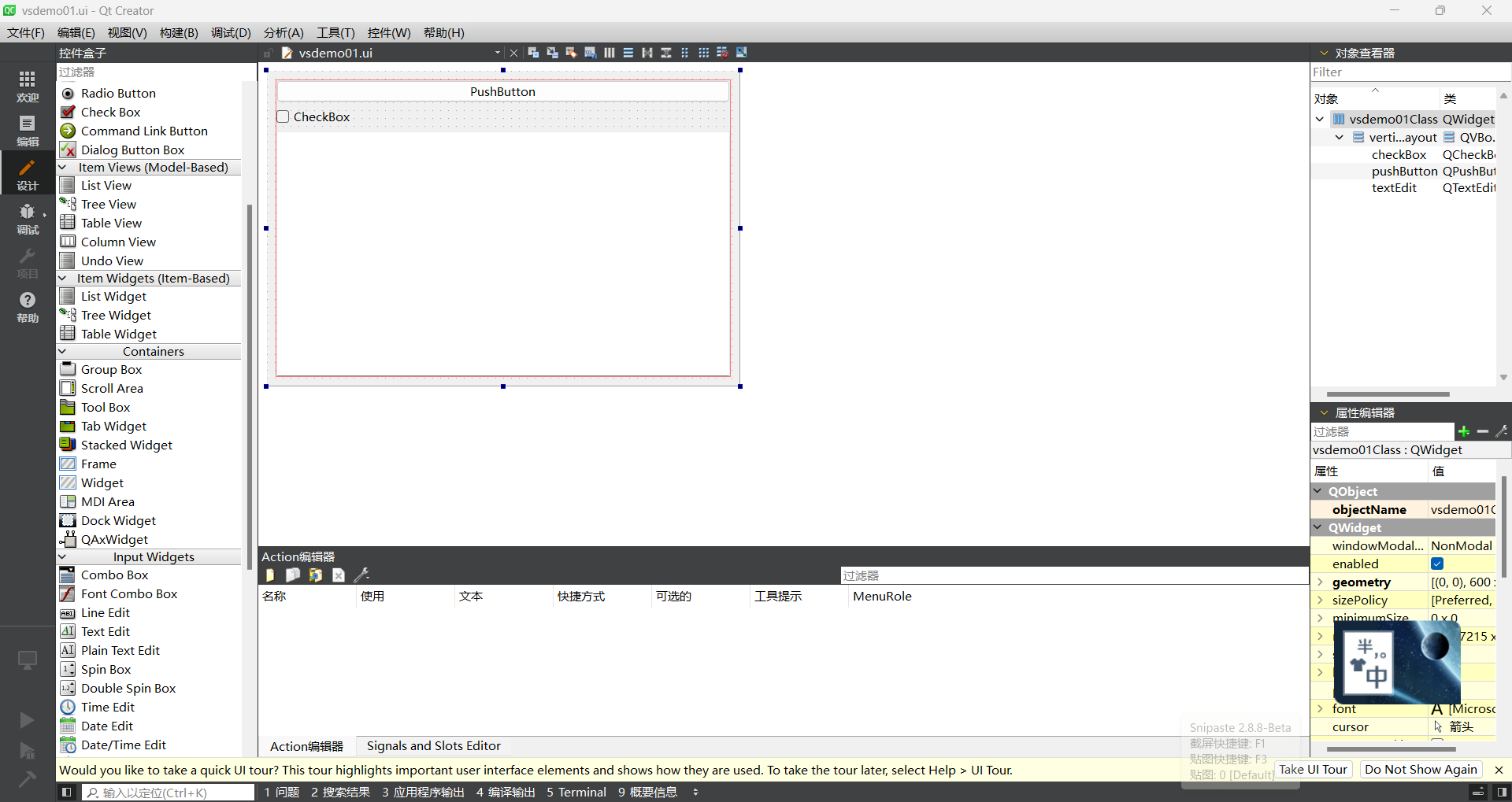Expand sizePolicy property row
Screen dimensions: 1512x802
1320,600
